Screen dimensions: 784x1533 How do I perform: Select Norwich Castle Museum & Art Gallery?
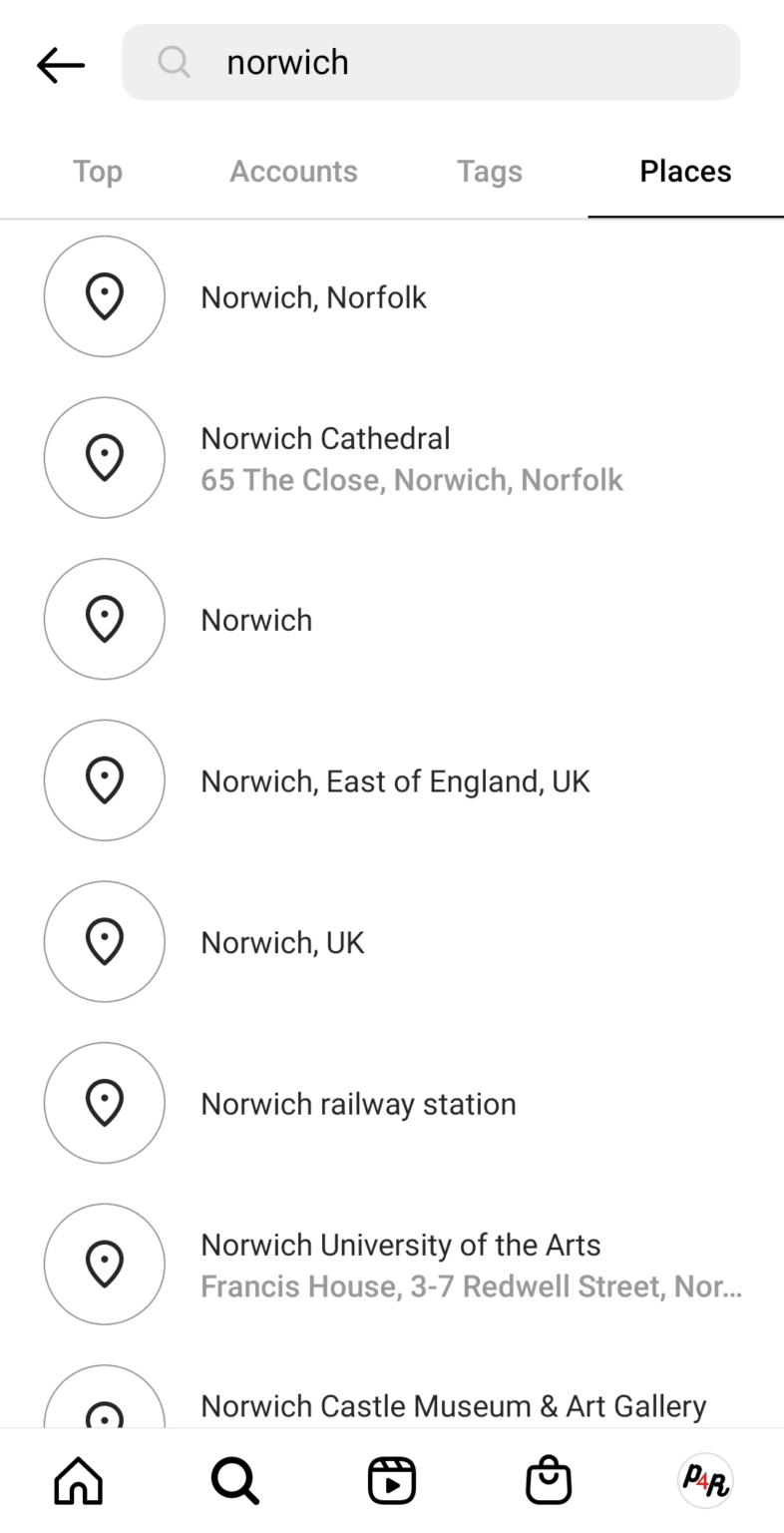pyautogui.click(x=453, y=1406)
